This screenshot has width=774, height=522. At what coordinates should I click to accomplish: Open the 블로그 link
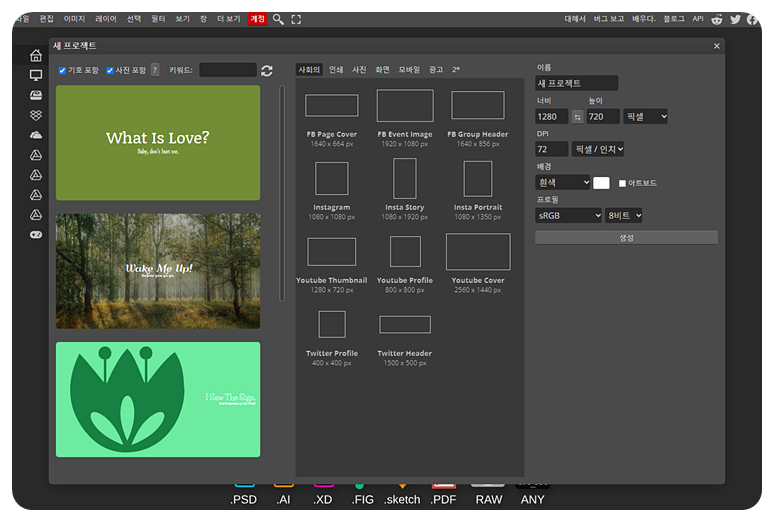(674, 19)
